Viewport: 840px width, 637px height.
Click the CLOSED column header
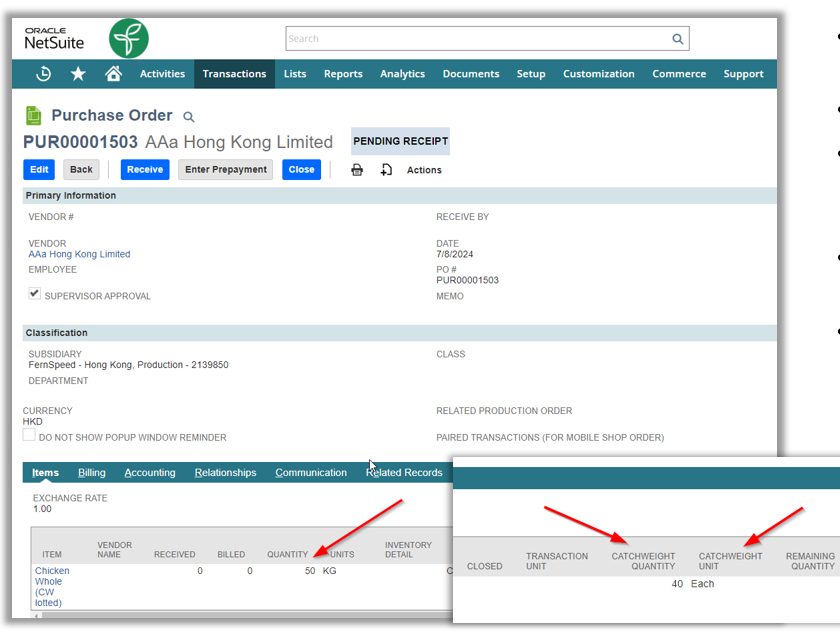(484, 566)
